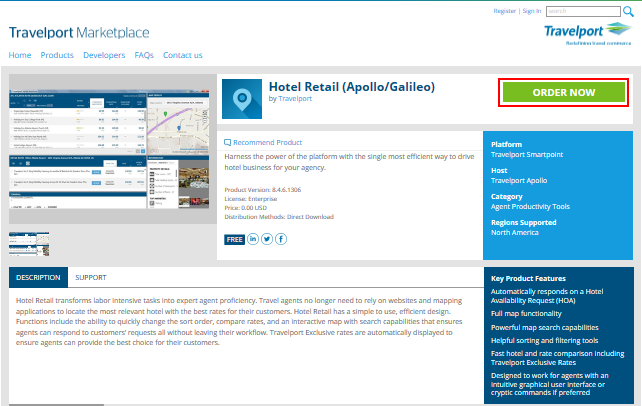Open the SUPPORT tab
642x406 pixels.
(90, 277)
